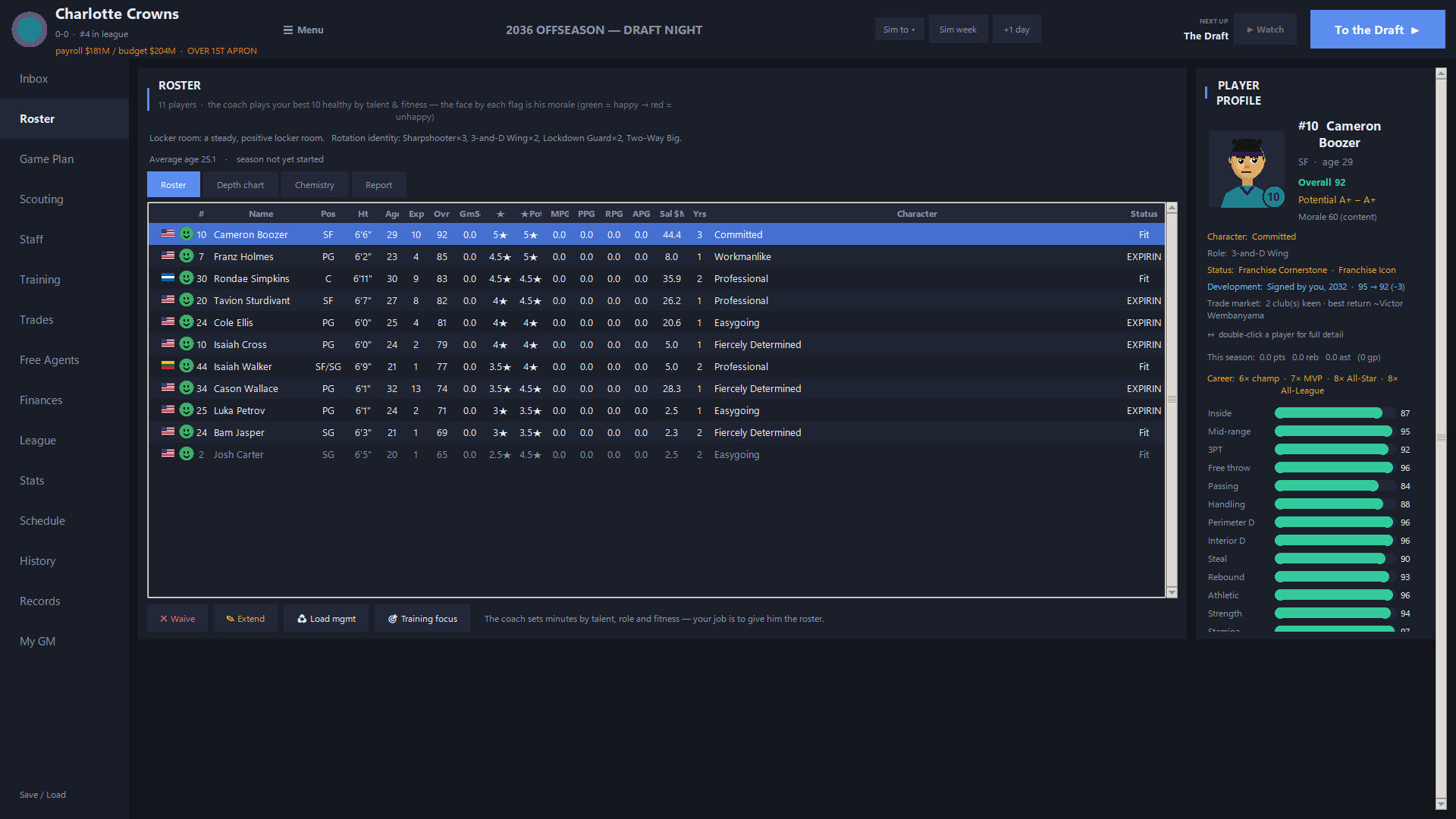Click Save / Load link
Image resolution: width=1456 pixels, height=819 pixels.
tap(42, 795)
